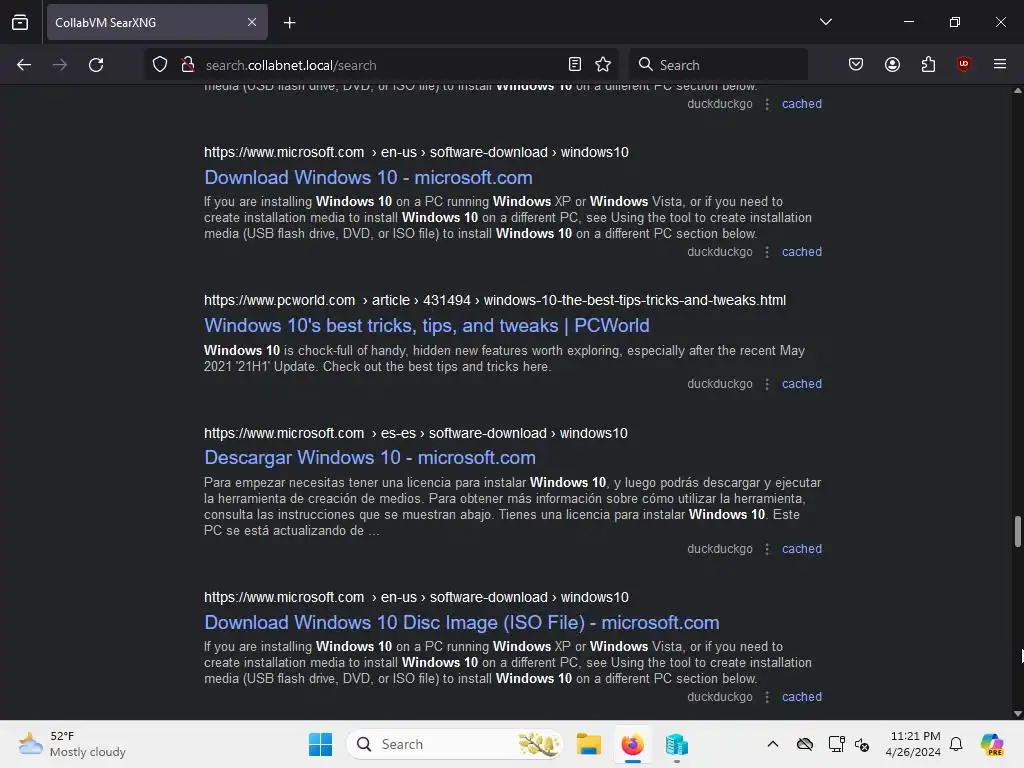Expand the hidden system tray icons chevron

773,744
